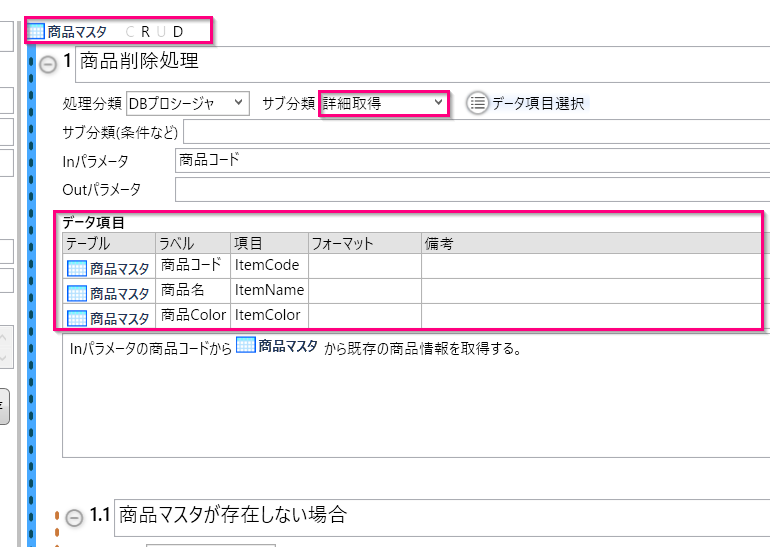Viewport: 770px width, 547px height.
Task: Collapse section 1 商品削除処理
Action: pos(48,65)
